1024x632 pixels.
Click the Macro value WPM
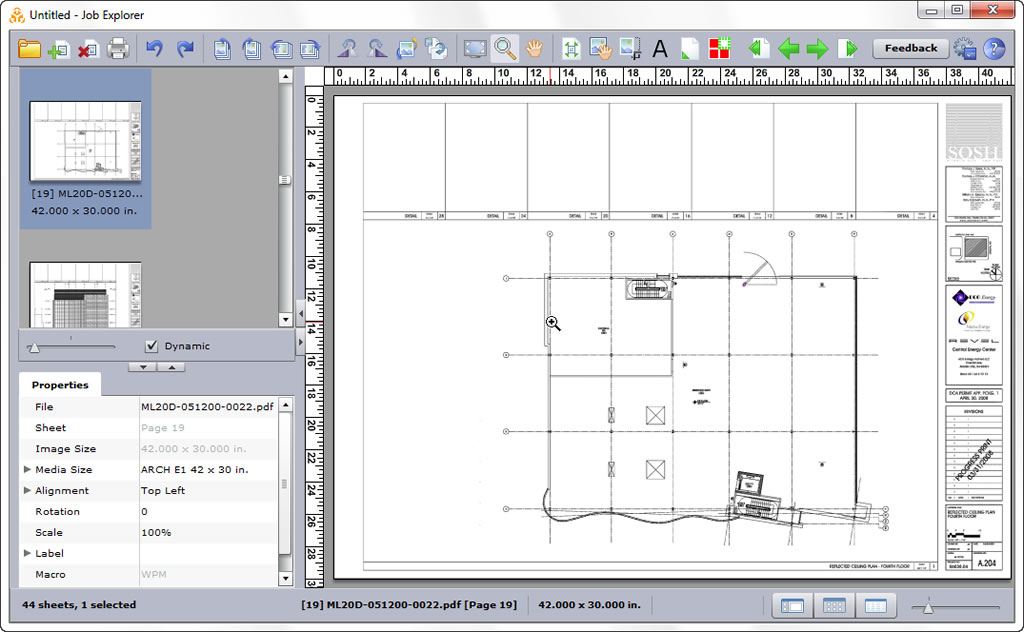point(154,574)
